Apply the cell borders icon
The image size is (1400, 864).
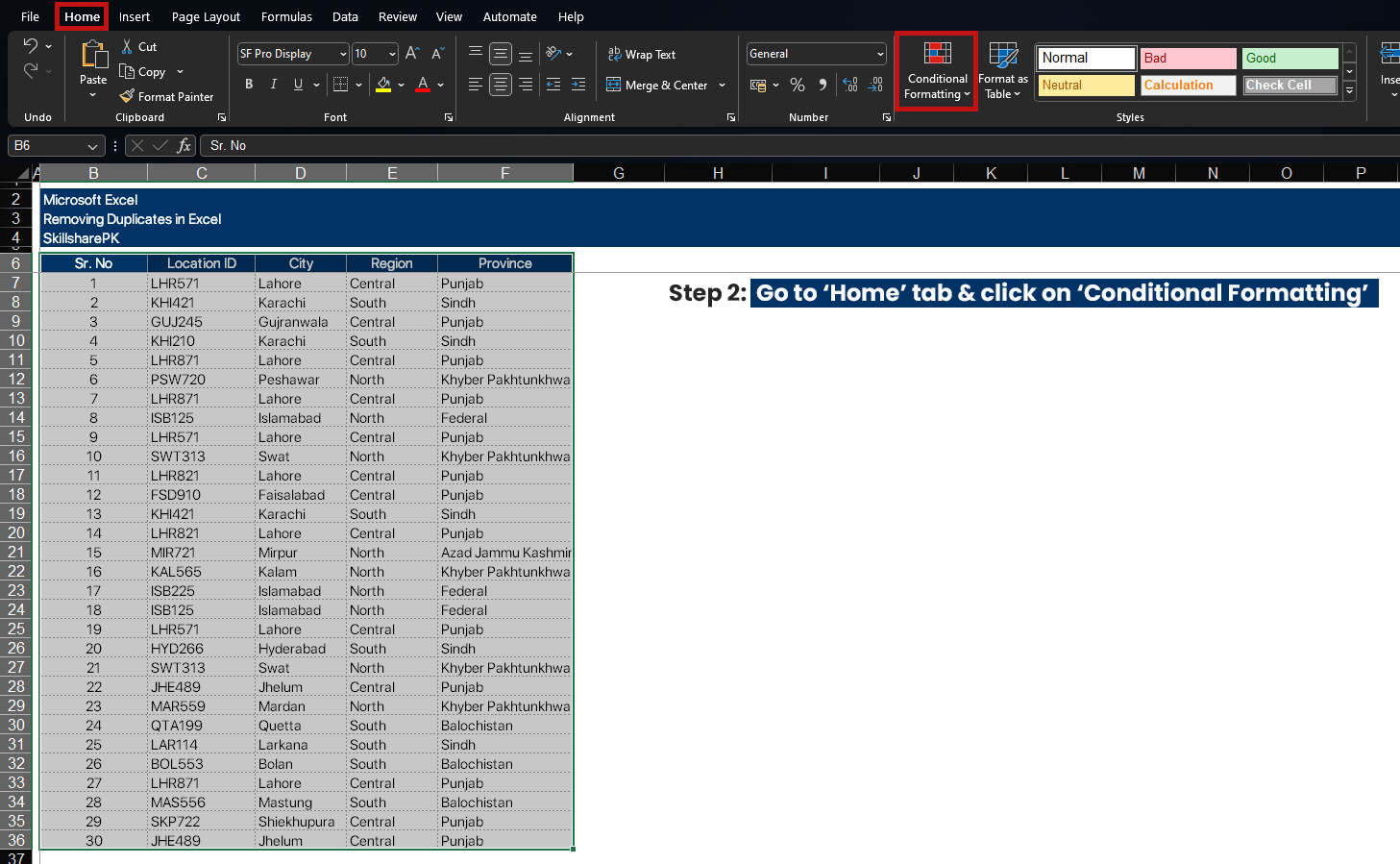coord(340,85)
